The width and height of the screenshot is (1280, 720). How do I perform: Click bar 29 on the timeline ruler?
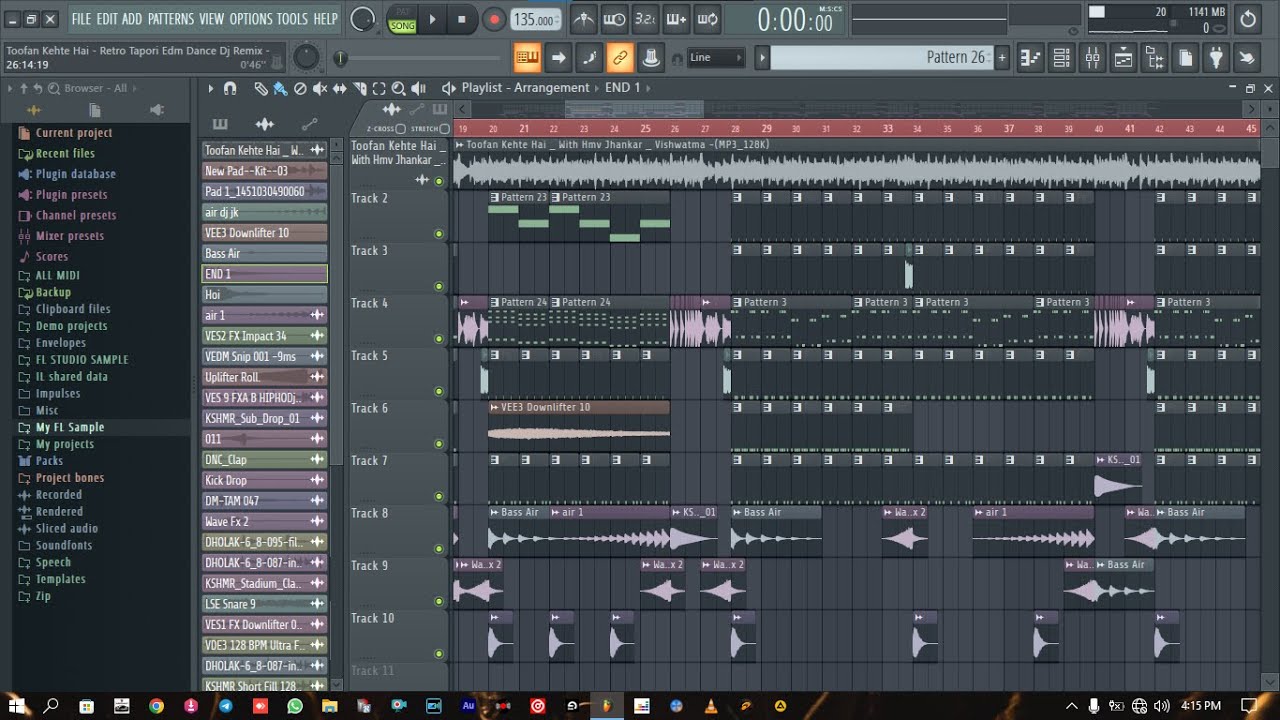[766, 129]
